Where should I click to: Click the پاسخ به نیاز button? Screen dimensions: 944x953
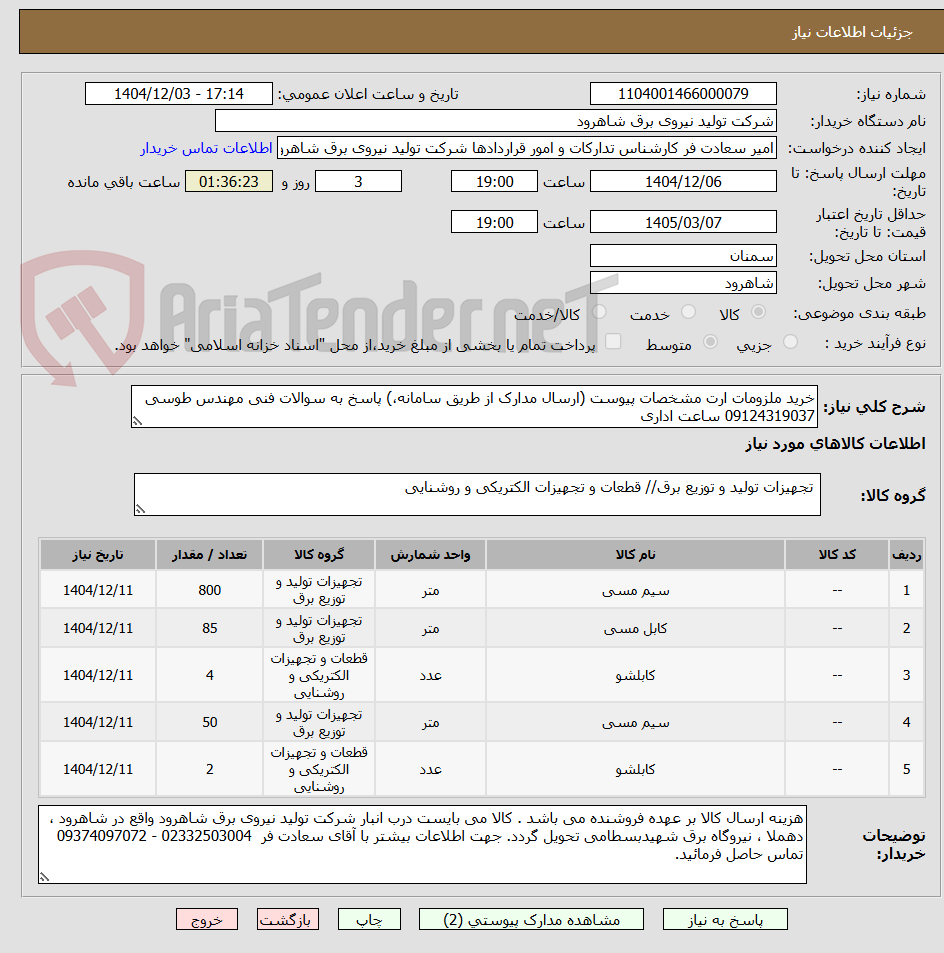725,920
